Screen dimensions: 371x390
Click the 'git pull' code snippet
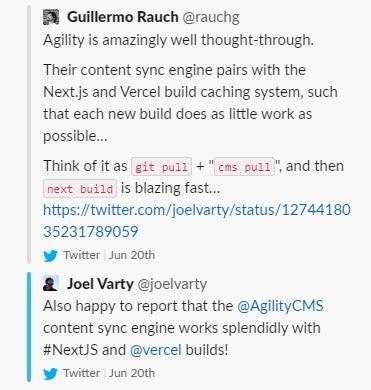(x=162, y=167)
